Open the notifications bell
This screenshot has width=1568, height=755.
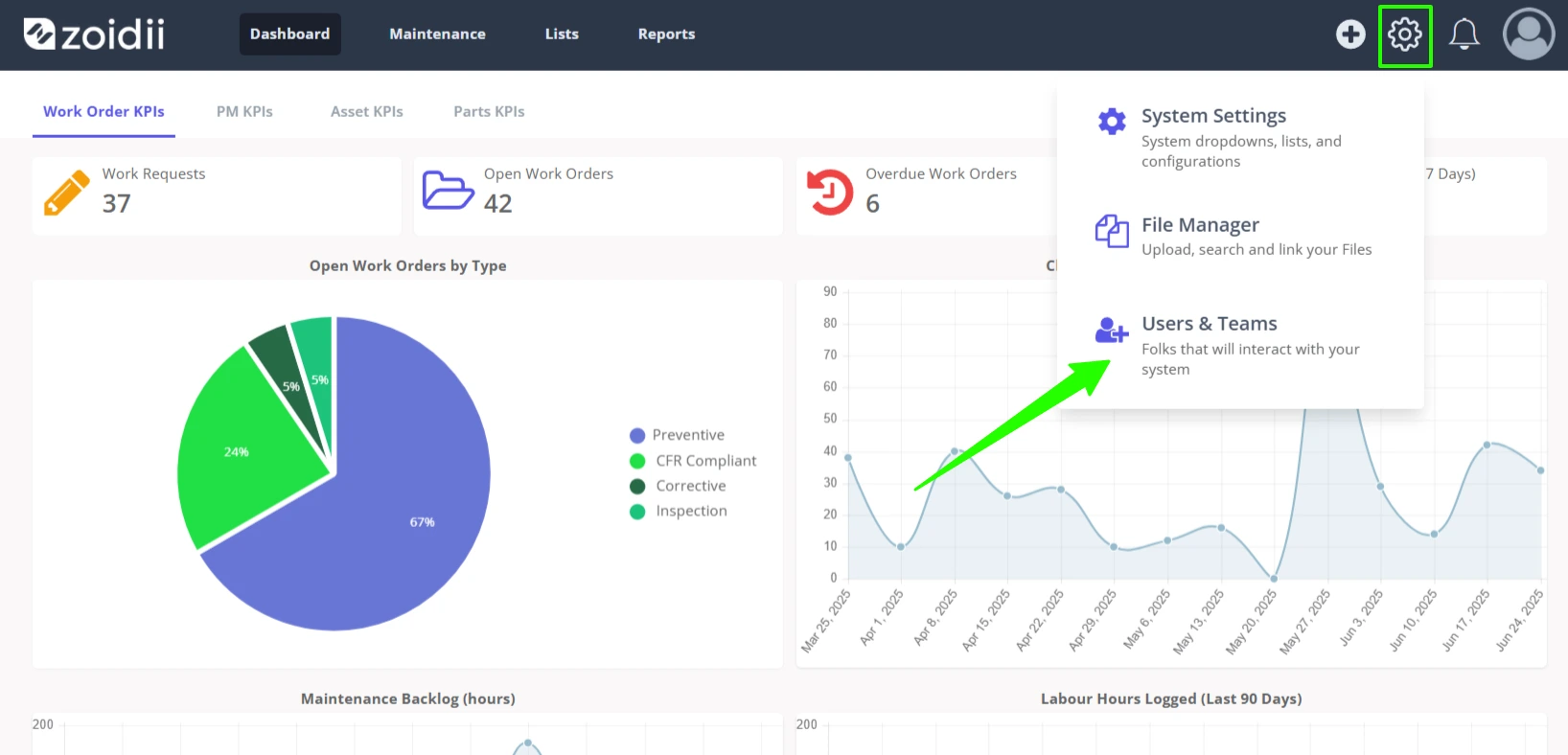point(1464,34)
